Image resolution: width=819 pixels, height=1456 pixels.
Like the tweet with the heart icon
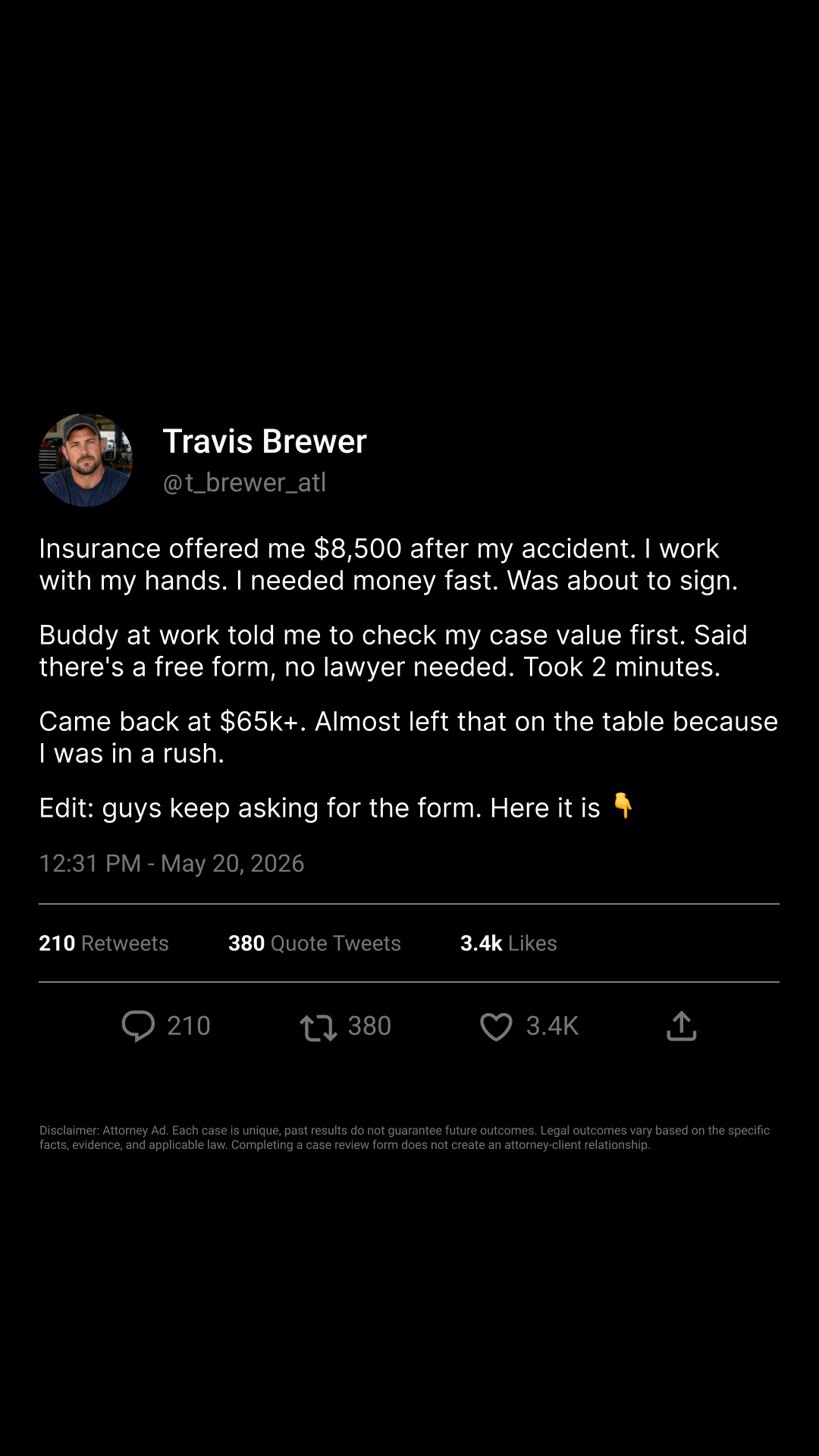pos(497,1027)
